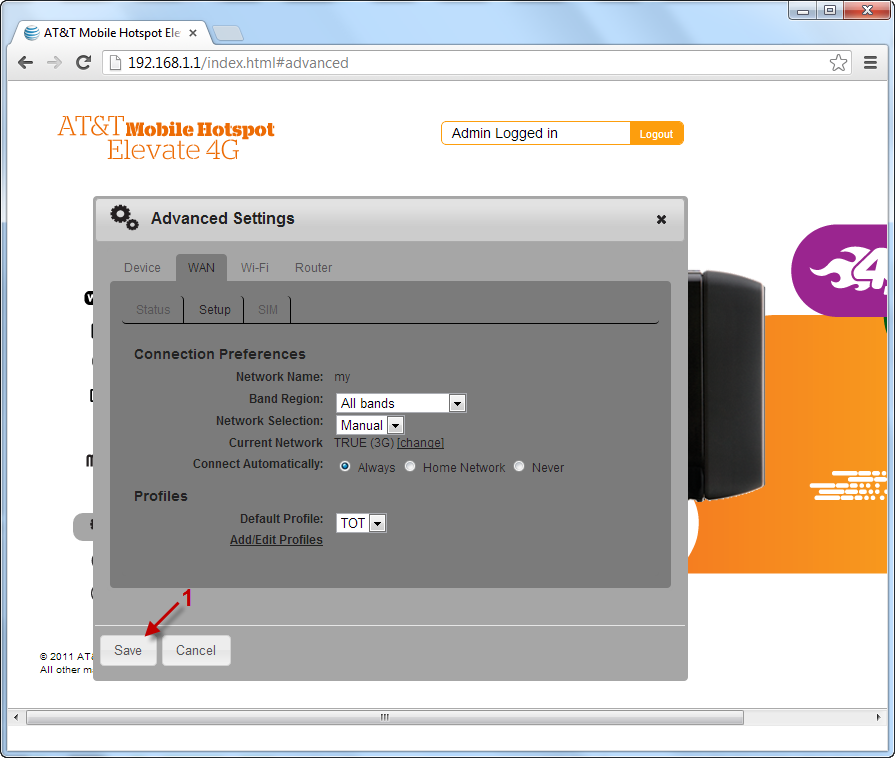Click the orange Logout button

(x=656, y=134)
